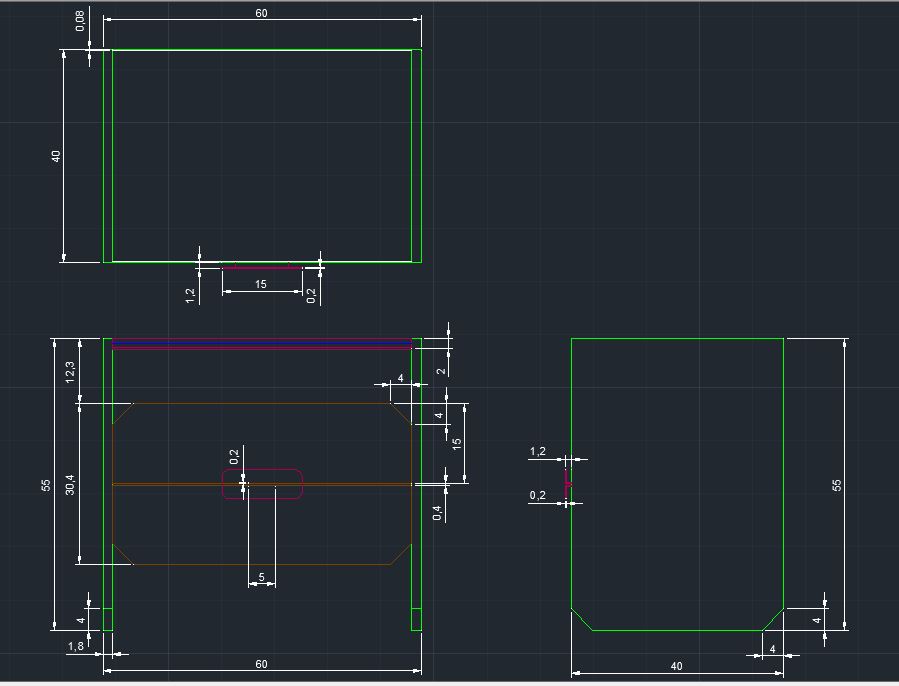Select the 1,2 dimension below the top view
The height and width of the screenshot is (686, 899).
tap(190, 295)
